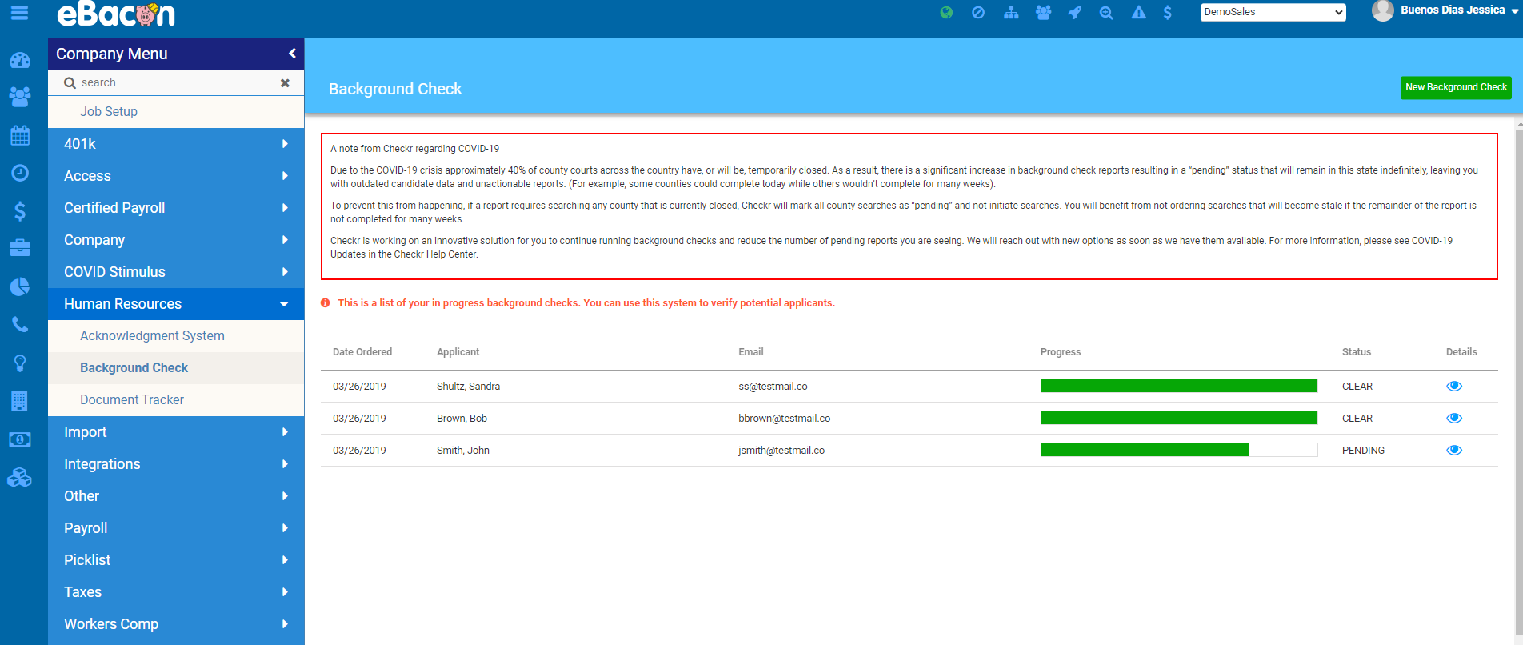Screen dimensions: 1523x645
Task: Collapse the Company Menu panel chevron
Action: (x=292, y=54)
